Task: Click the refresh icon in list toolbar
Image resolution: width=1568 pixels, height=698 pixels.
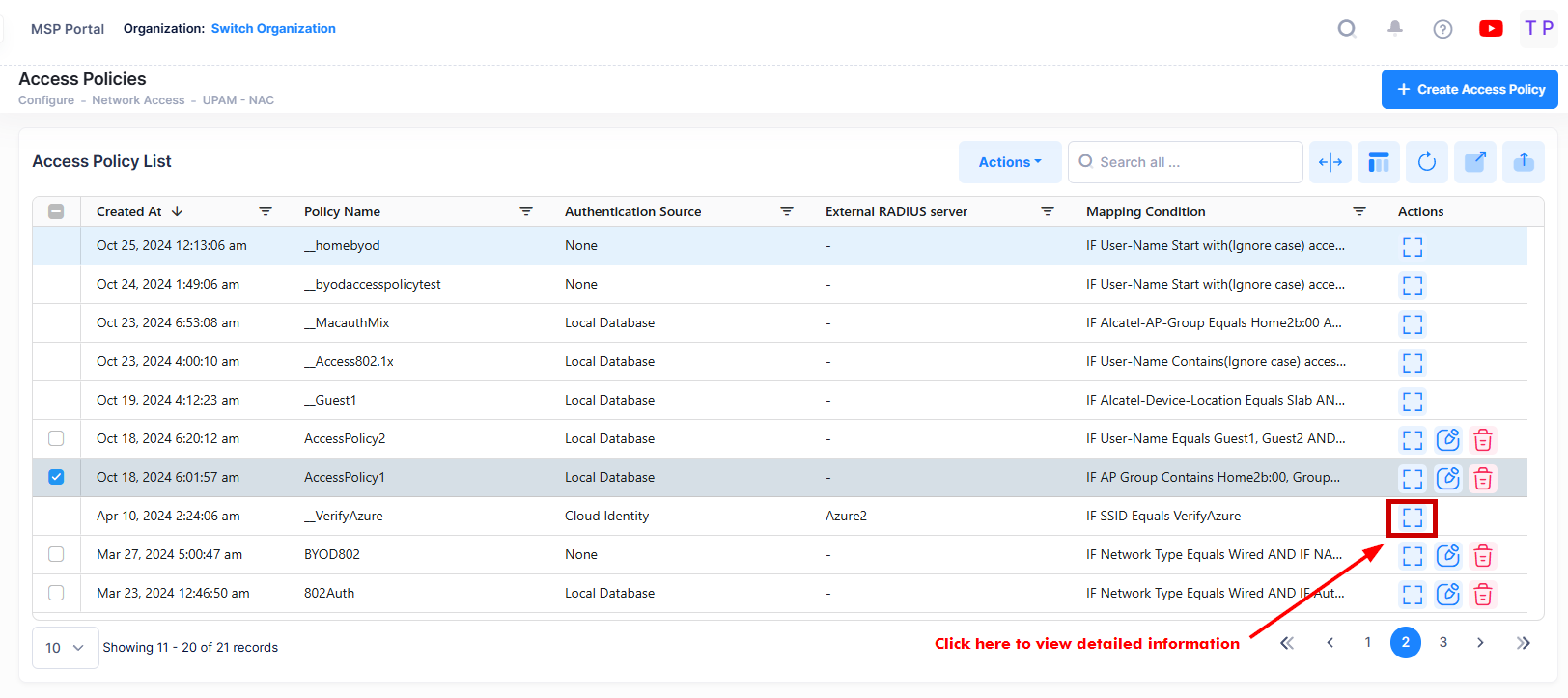Action: 1426,162
